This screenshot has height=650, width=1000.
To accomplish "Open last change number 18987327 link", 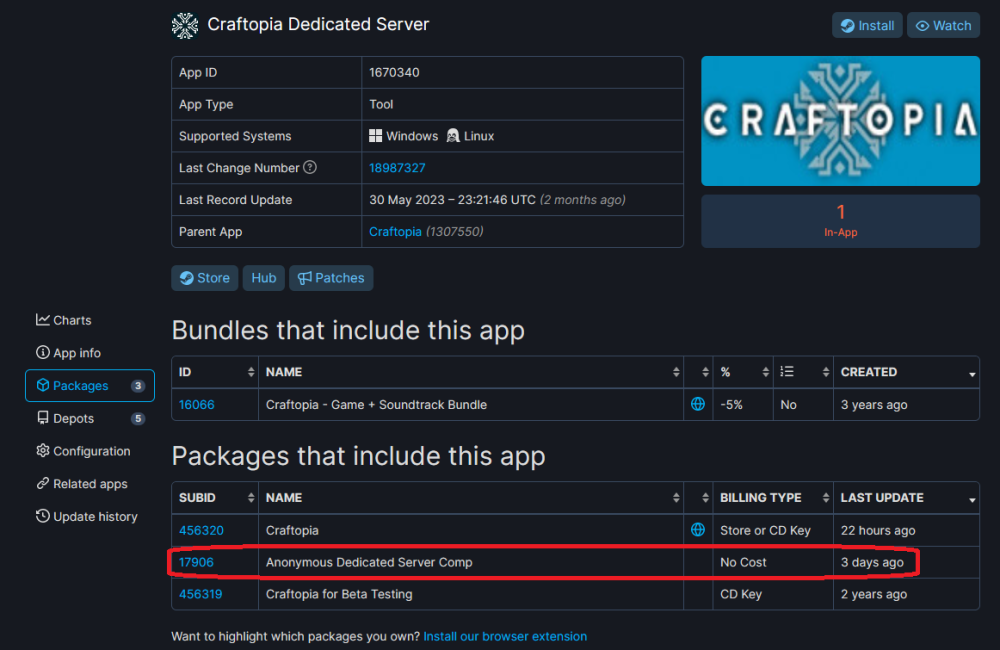I will coord(397,168).
